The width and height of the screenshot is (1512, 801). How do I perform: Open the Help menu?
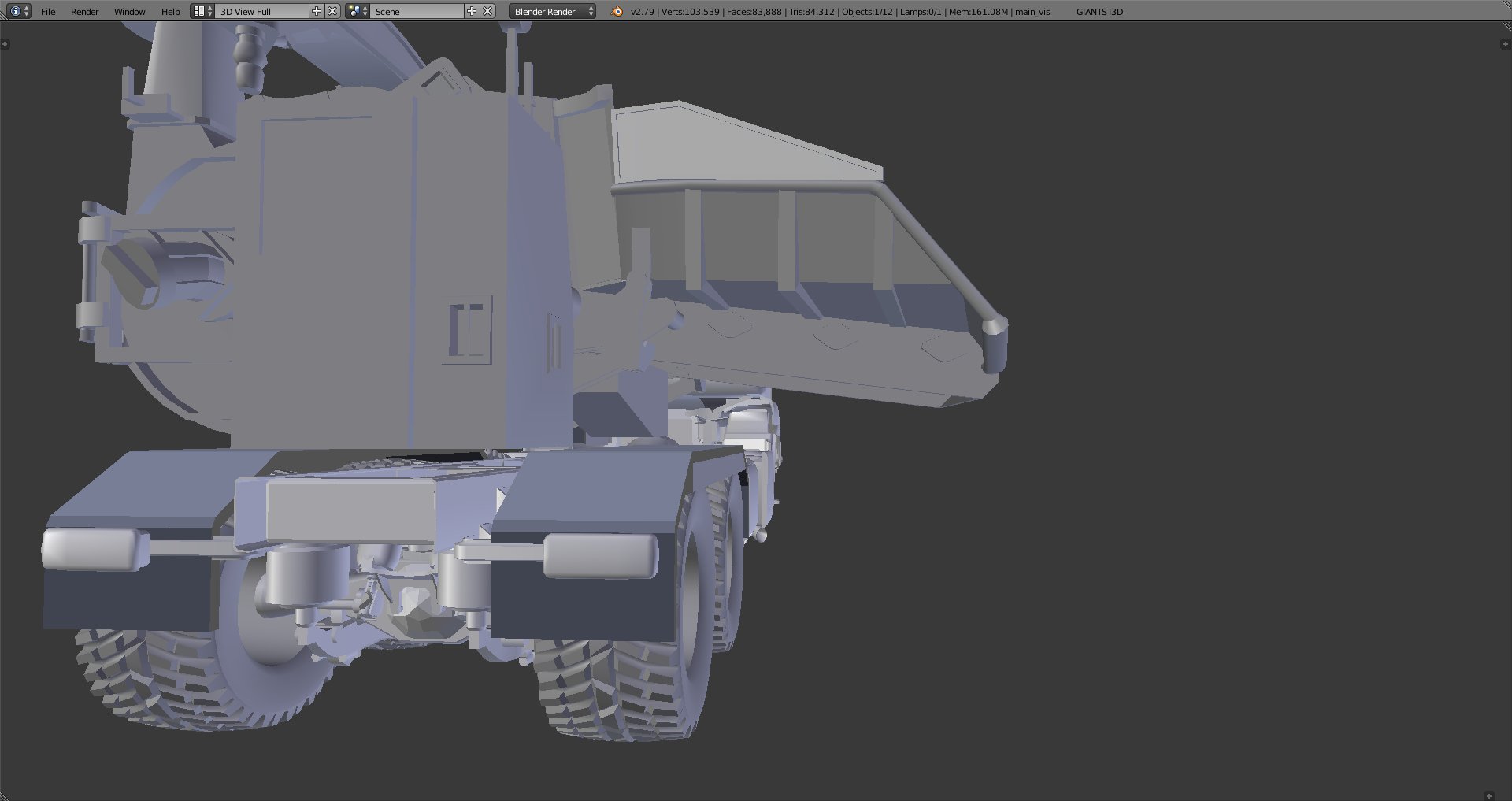tap(170, 12)
